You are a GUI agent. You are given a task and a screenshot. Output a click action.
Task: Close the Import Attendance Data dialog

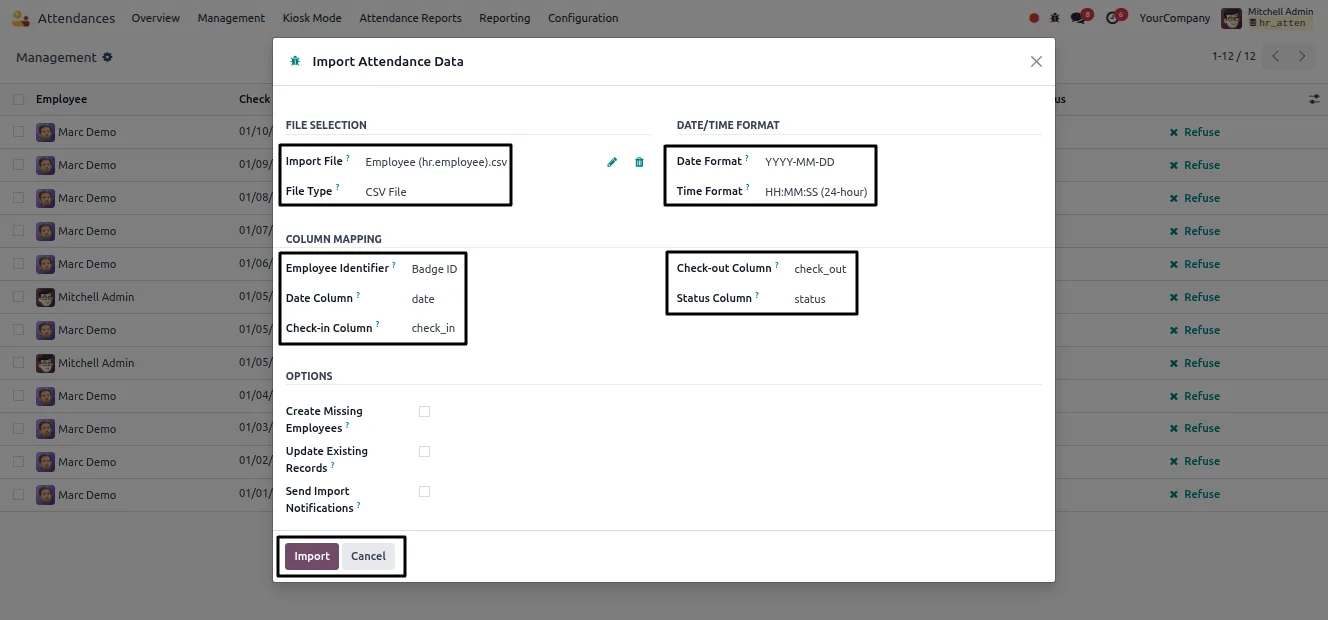(1036, 61)
